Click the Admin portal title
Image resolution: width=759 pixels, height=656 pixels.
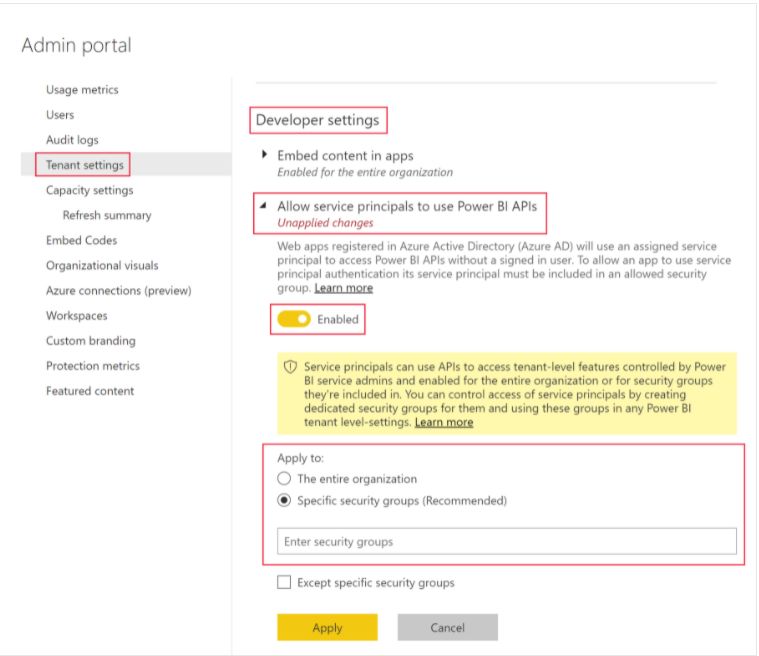pos(76,46)
